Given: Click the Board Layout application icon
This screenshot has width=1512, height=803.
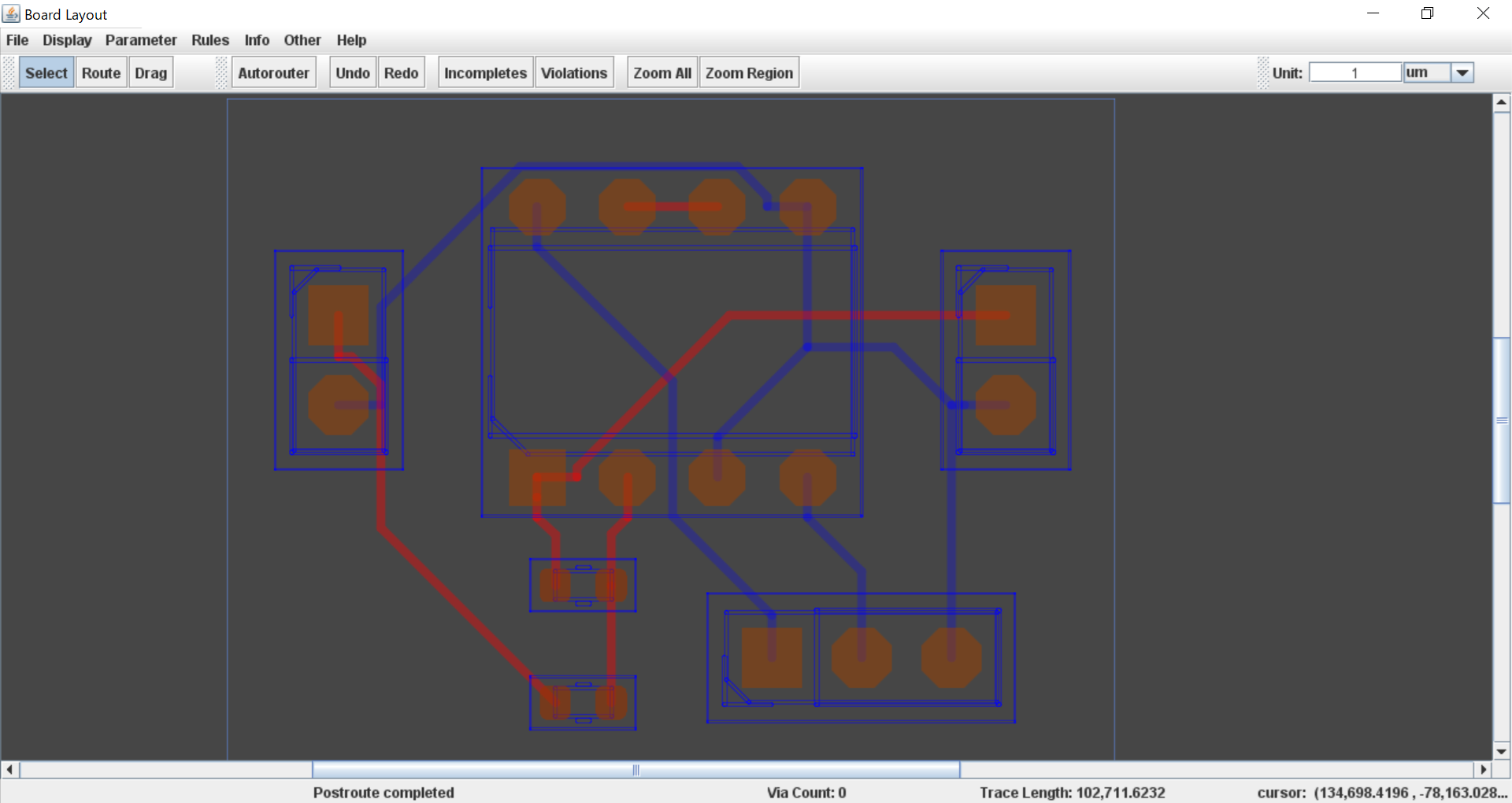Looking at the screenshot, I should click(x=11, y=13).
